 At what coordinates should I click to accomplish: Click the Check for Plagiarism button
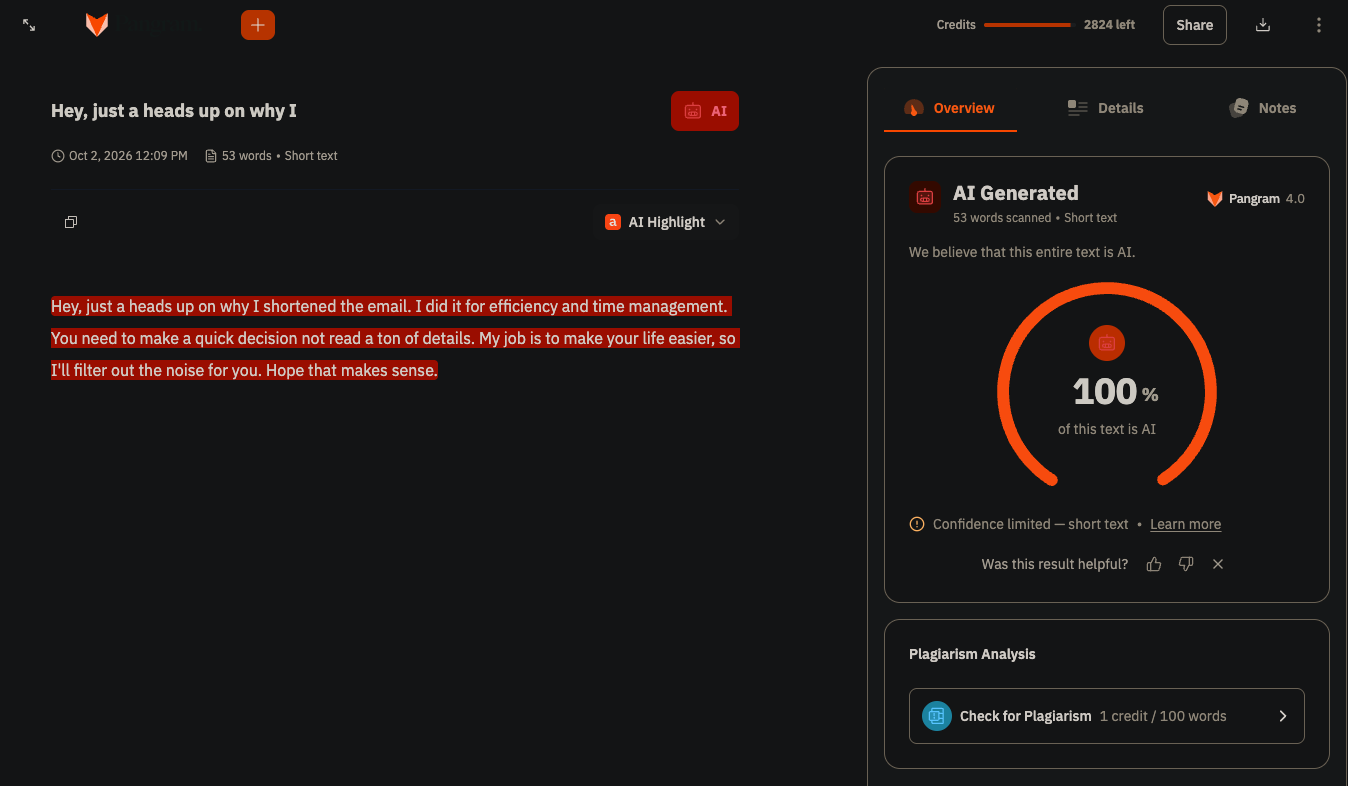coord(1107,716)
